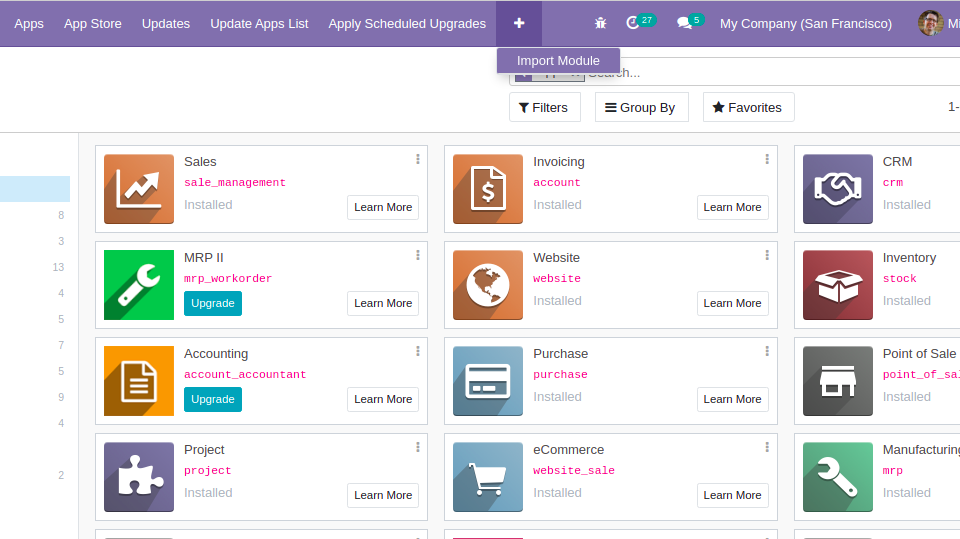Click Upgrade on MRP II

pyautogui.click(x=212, y=303)
